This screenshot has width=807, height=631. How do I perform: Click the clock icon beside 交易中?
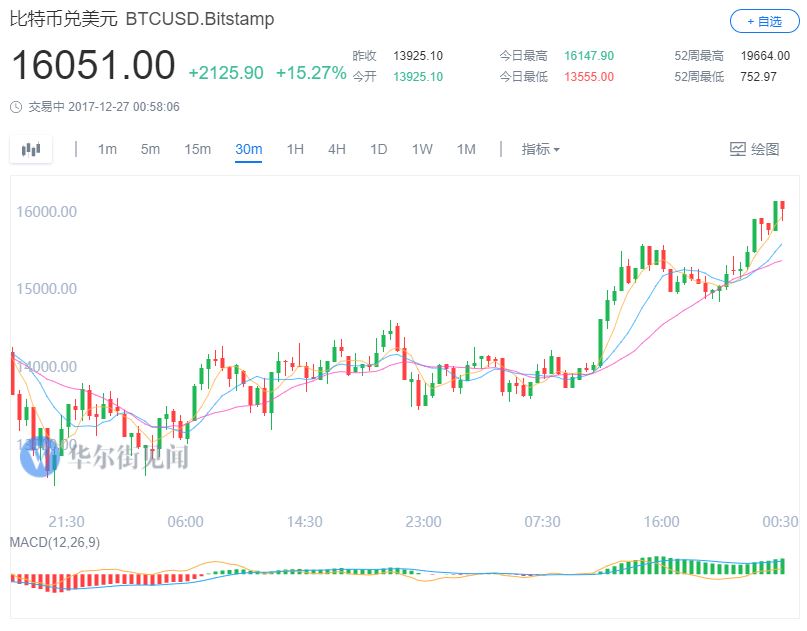(x=16, y=107)
